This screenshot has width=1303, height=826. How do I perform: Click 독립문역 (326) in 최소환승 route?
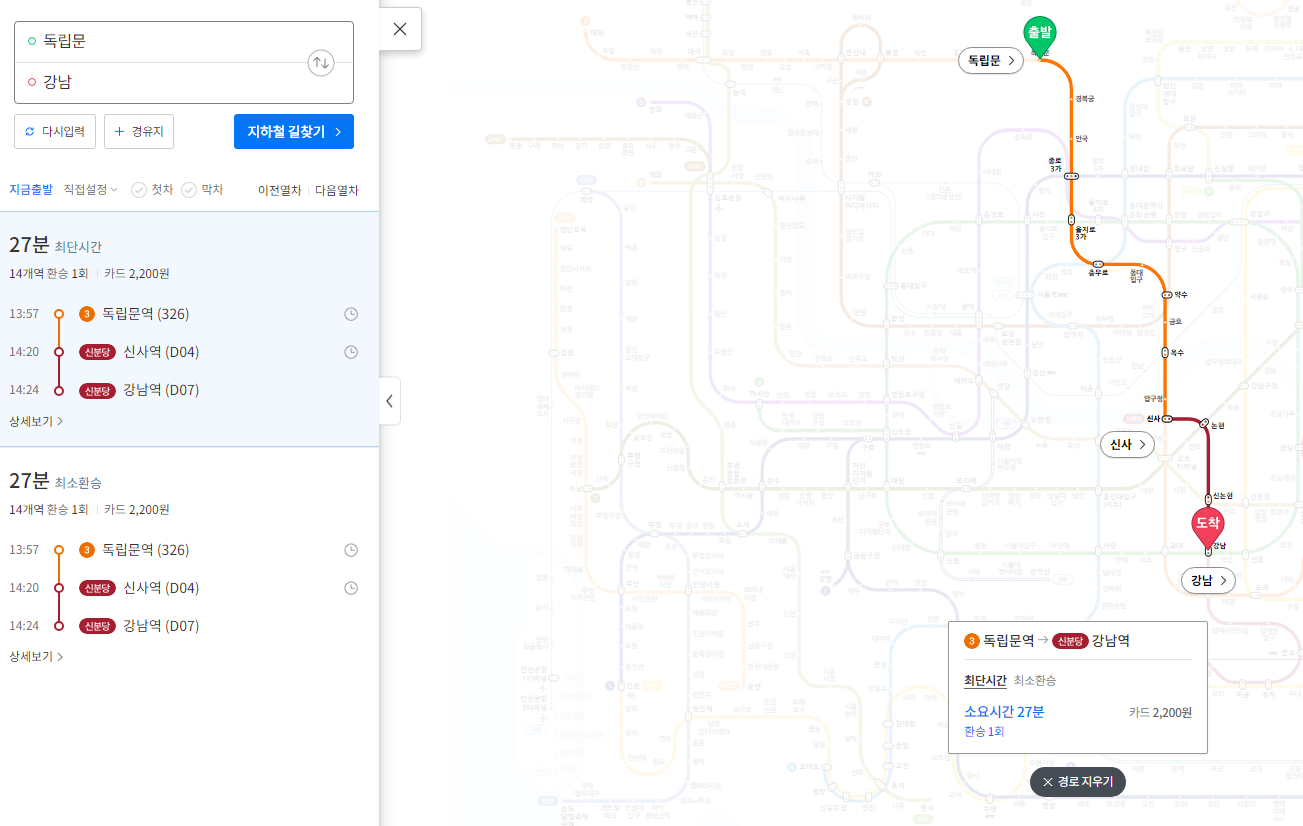click(x=145, y=550)
